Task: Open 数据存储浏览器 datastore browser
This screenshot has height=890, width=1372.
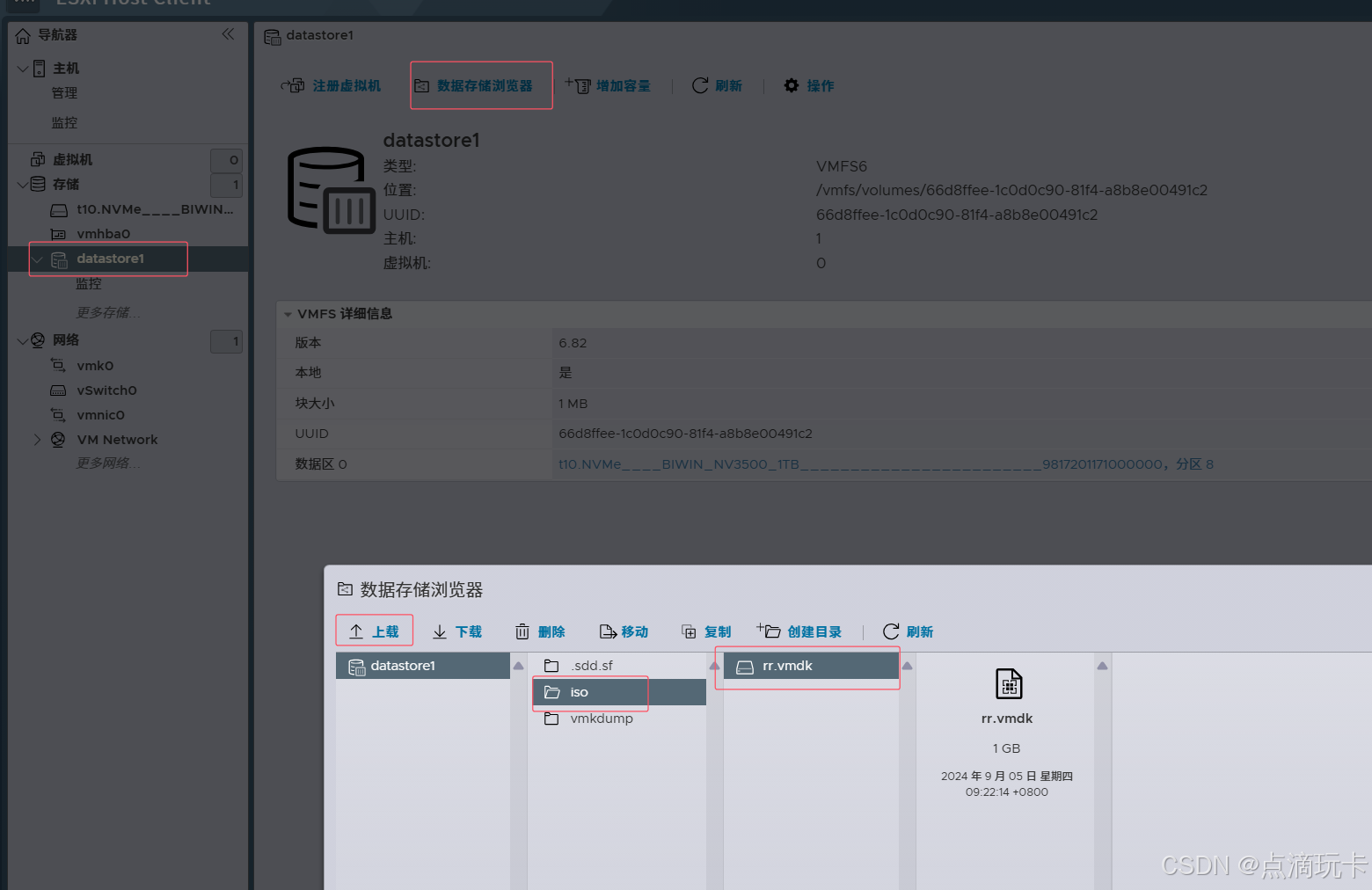Action: (x=474, y=85)
